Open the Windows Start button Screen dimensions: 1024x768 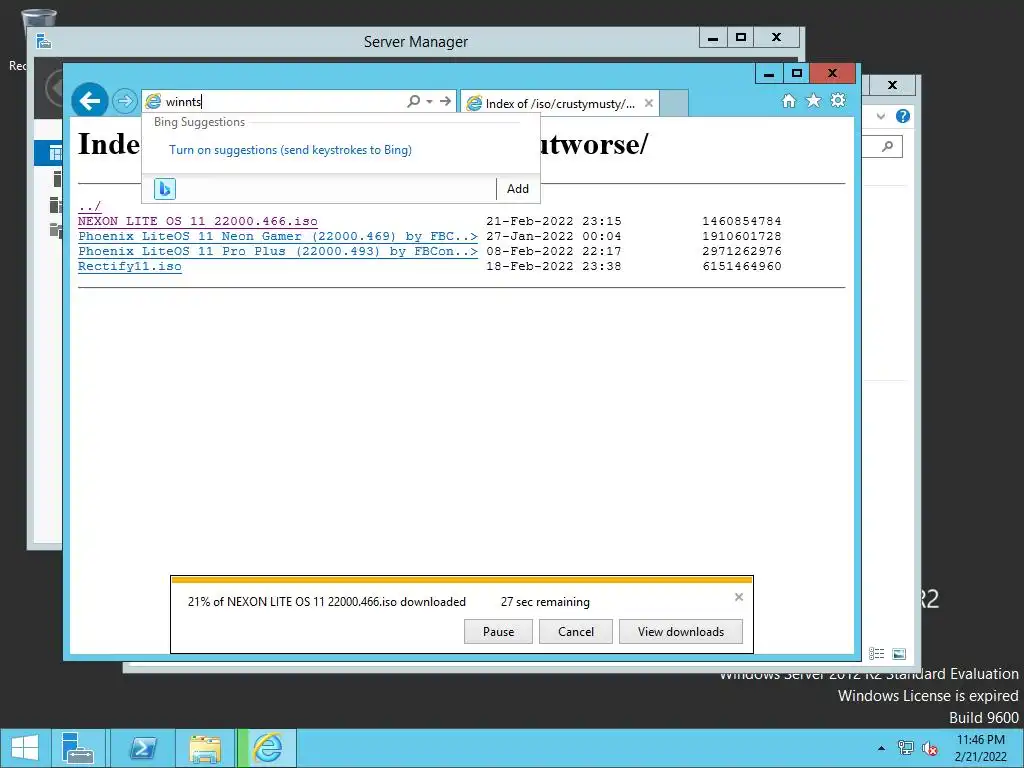pos(25,748)
